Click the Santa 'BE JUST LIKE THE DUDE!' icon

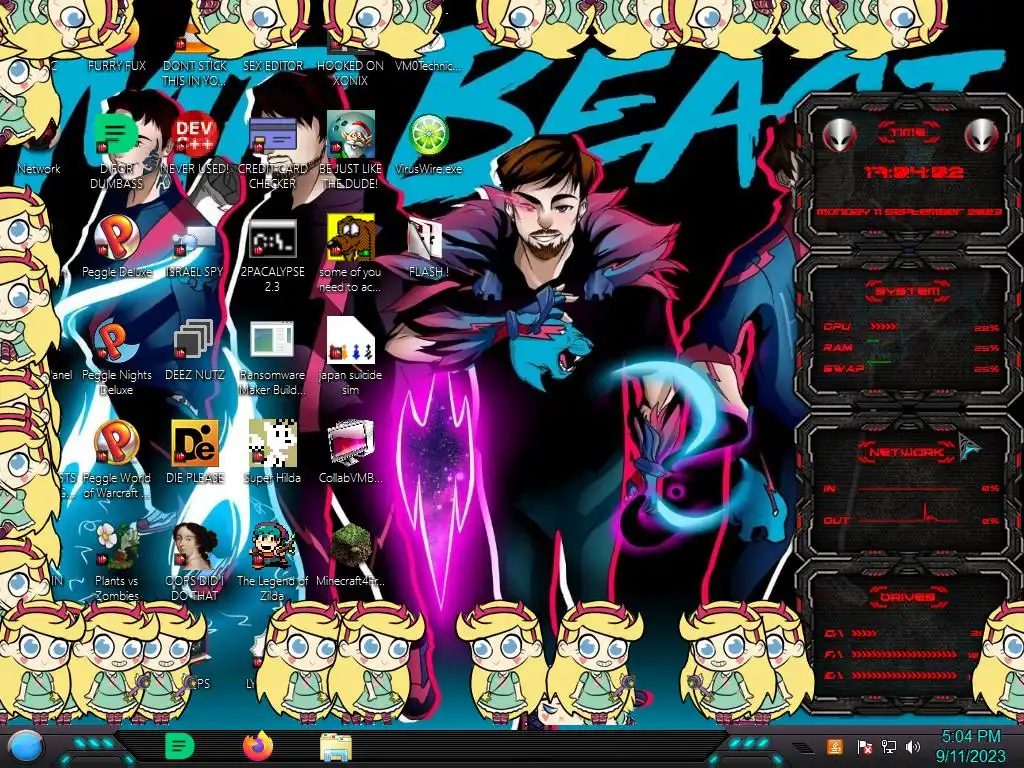pos(350,135)
